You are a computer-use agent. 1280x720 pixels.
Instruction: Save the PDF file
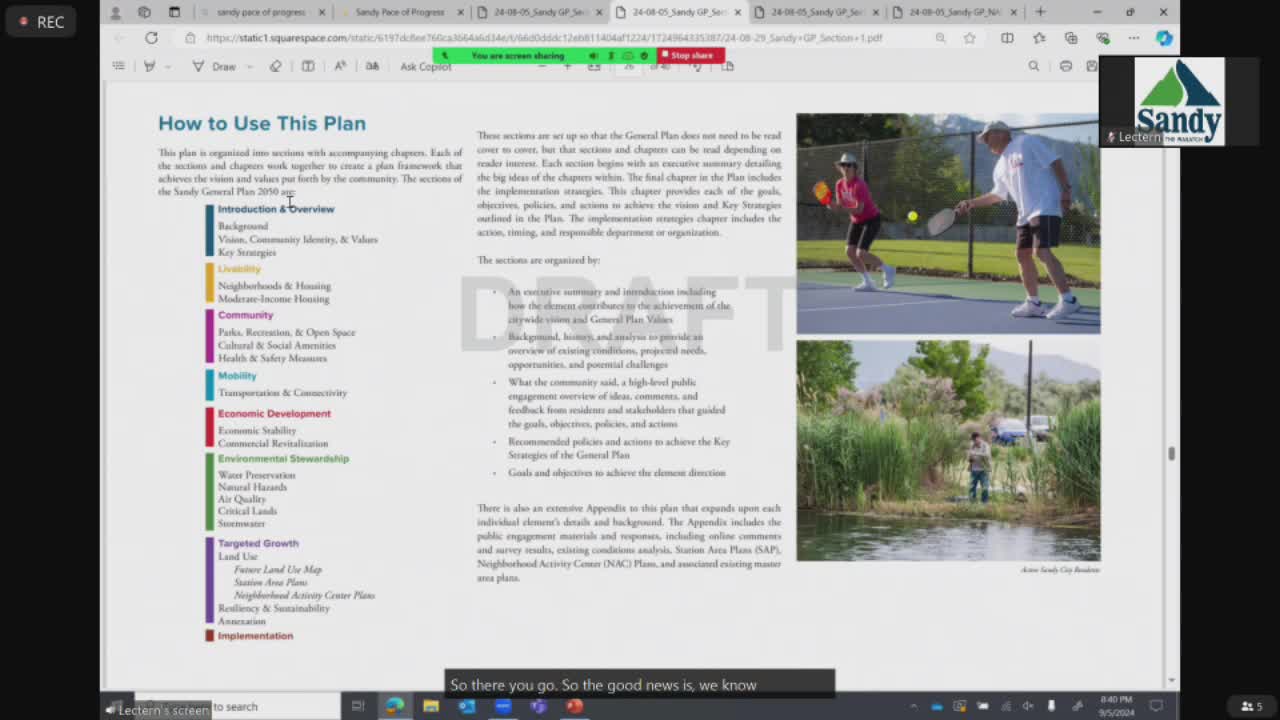[x=1092, y=66]
